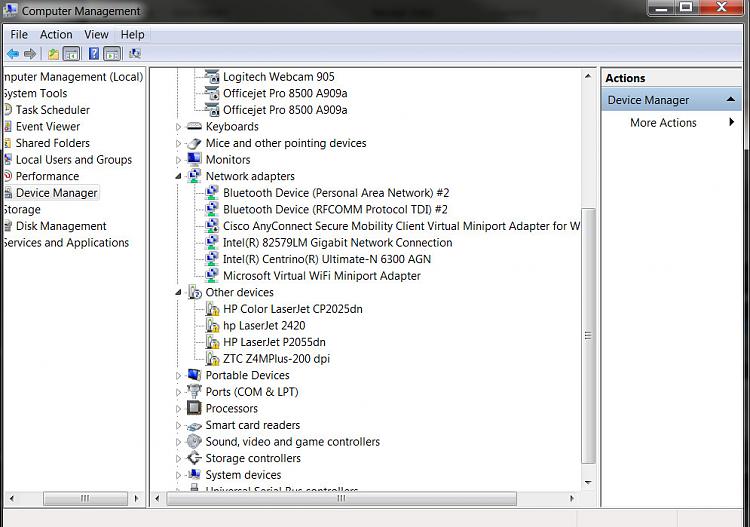Screen dimensions: 750x527
Task: Click the Show/Hide Action Pane toolbar icon
Action: point(112,54)
